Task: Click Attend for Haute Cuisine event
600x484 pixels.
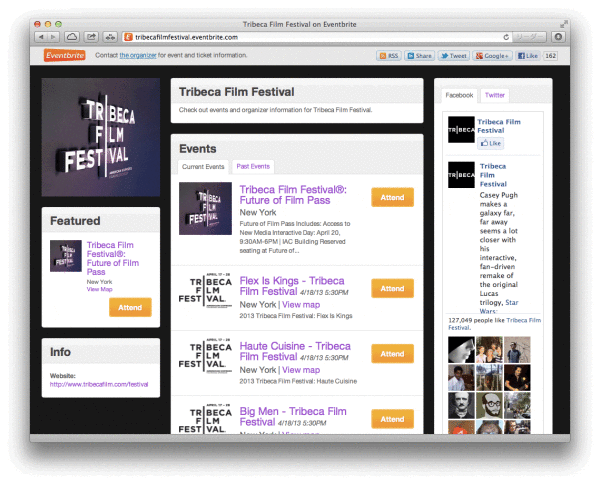Action: point(392,353)
